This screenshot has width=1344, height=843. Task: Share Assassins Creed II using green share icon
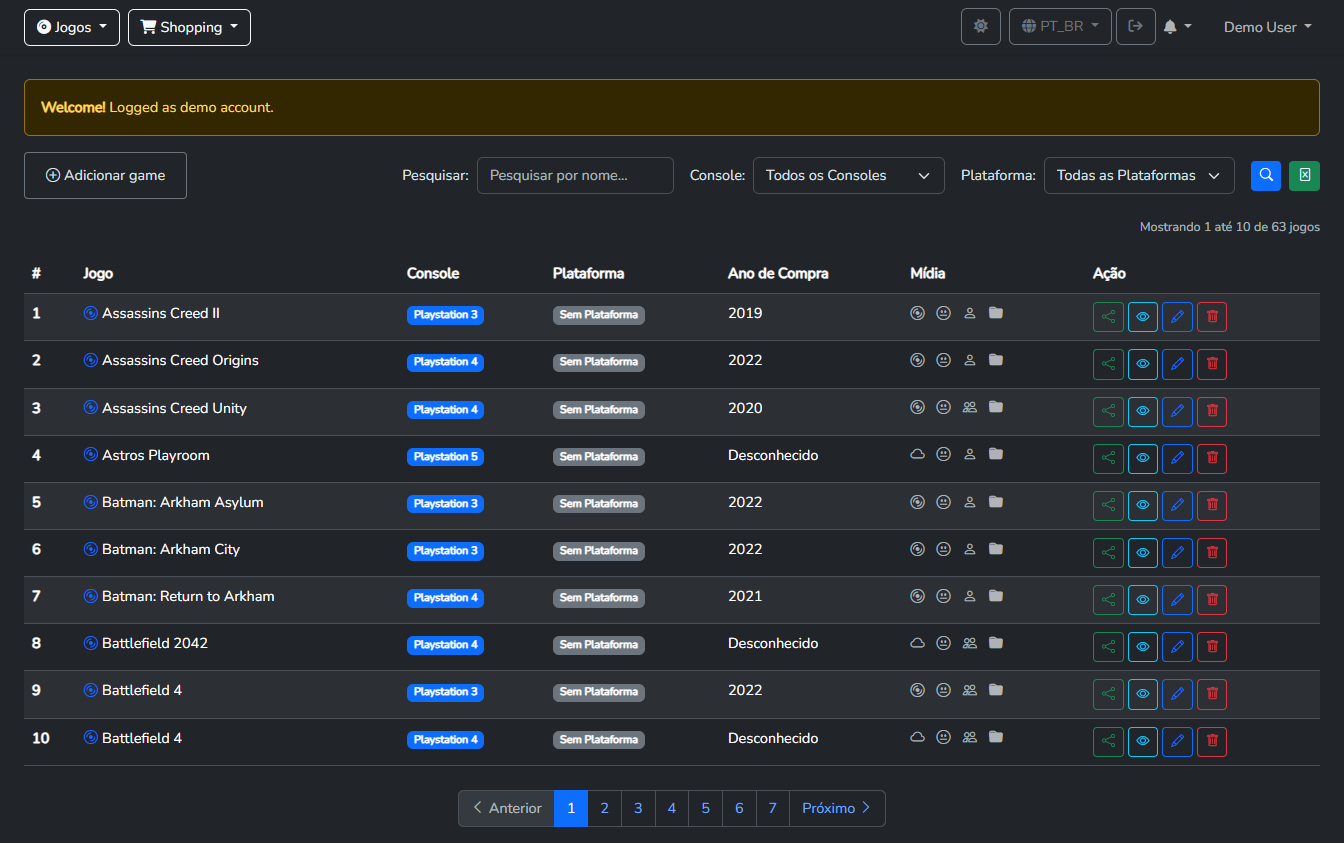click(x=1108, y=317)
